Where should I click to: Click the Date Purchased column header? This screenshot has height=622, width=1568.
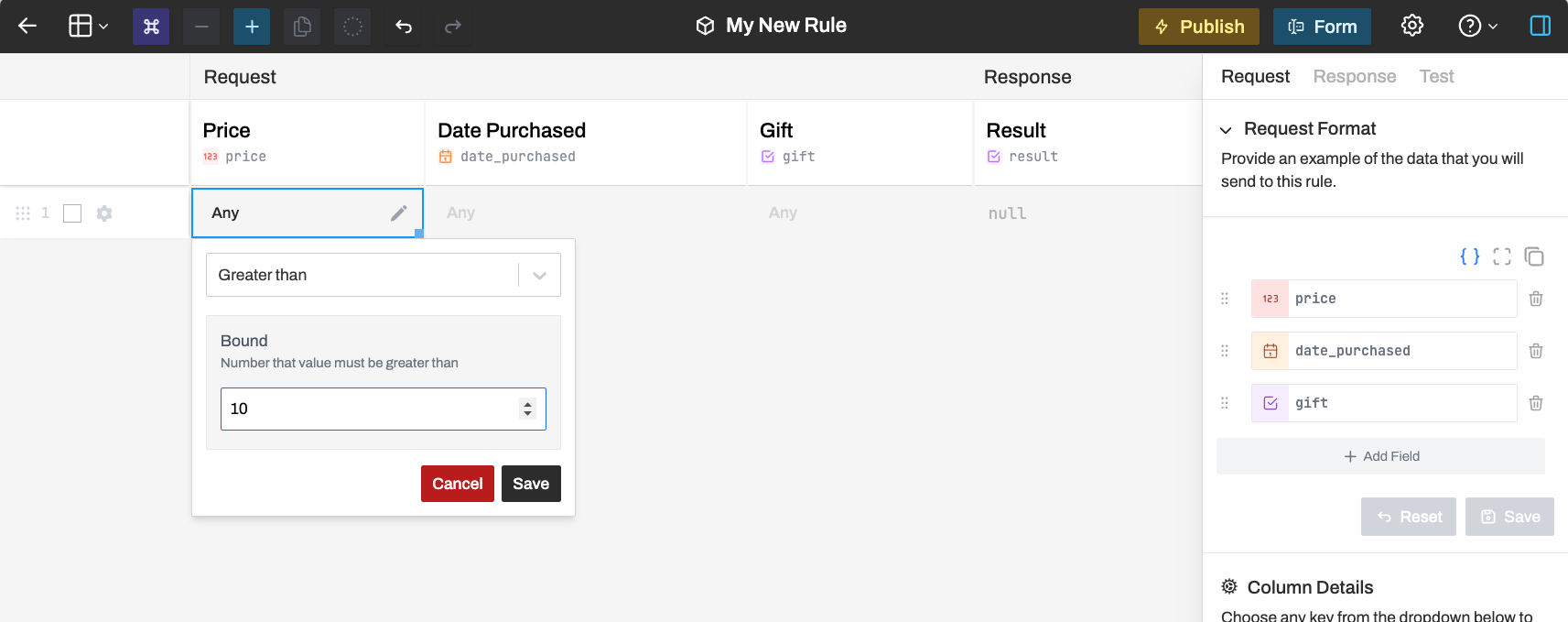(x=586, y=142)
